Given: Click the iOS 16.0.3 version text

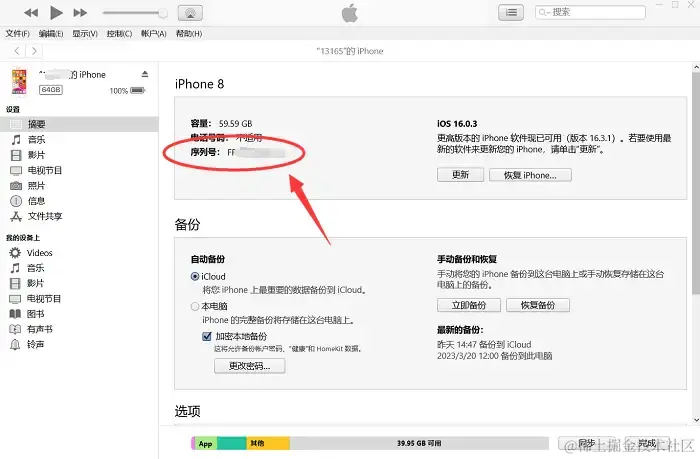Looking at the screenshot, I should tap(457, 123).
